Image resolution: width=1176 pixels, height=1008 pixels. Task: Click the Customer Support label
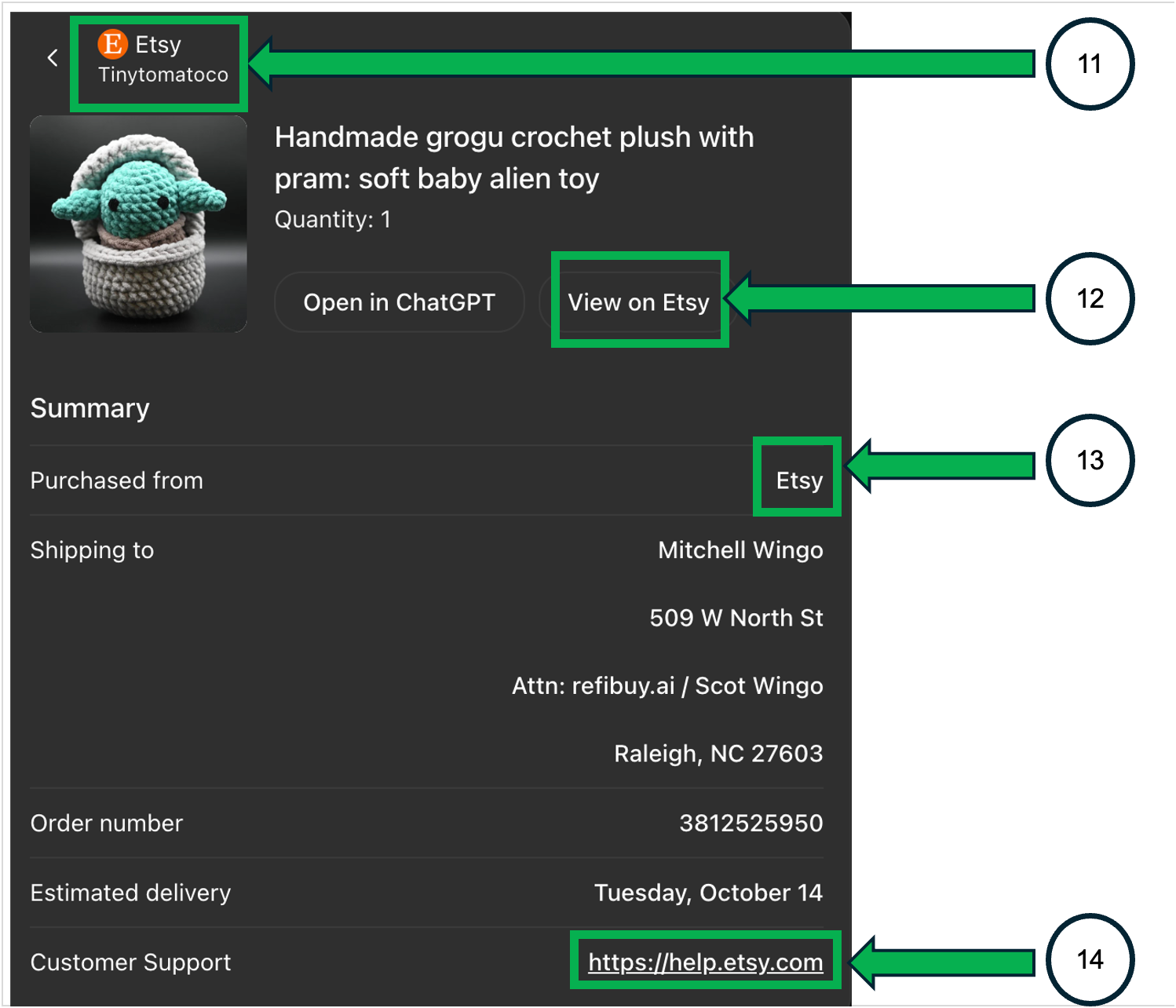pos(131,962)
